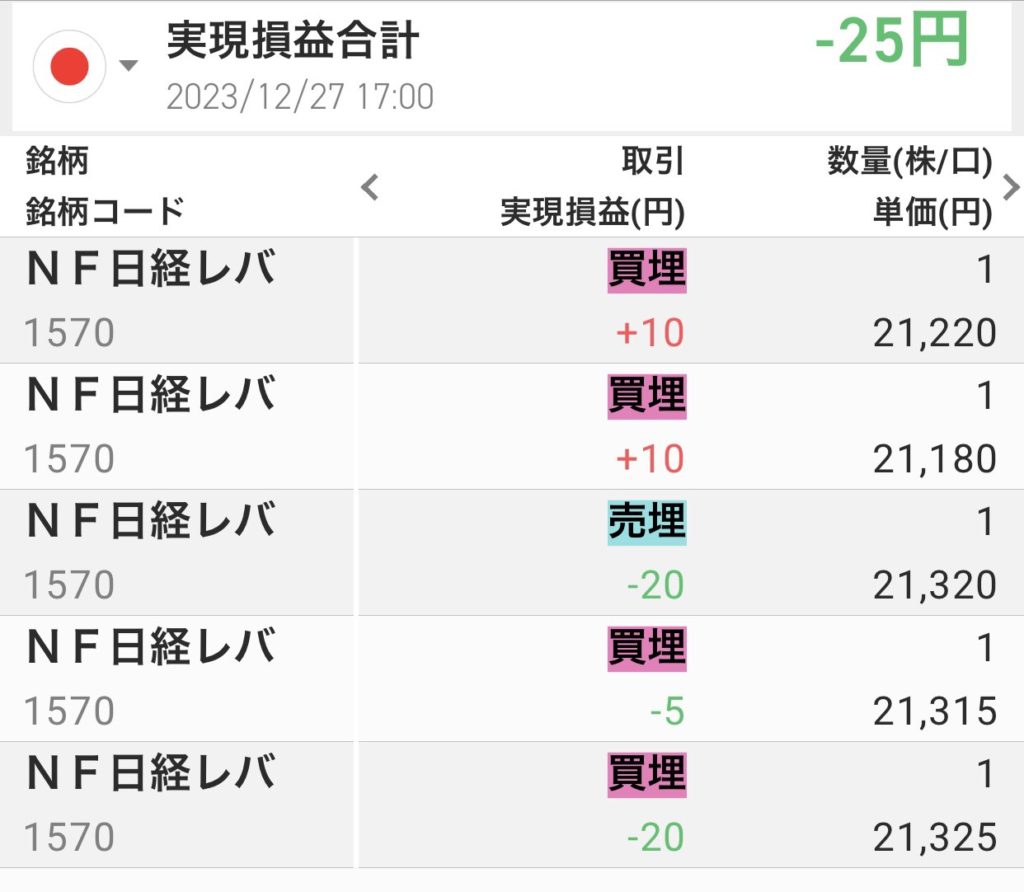Select the 単価(円) column subheader

click(x=931, y=212)
